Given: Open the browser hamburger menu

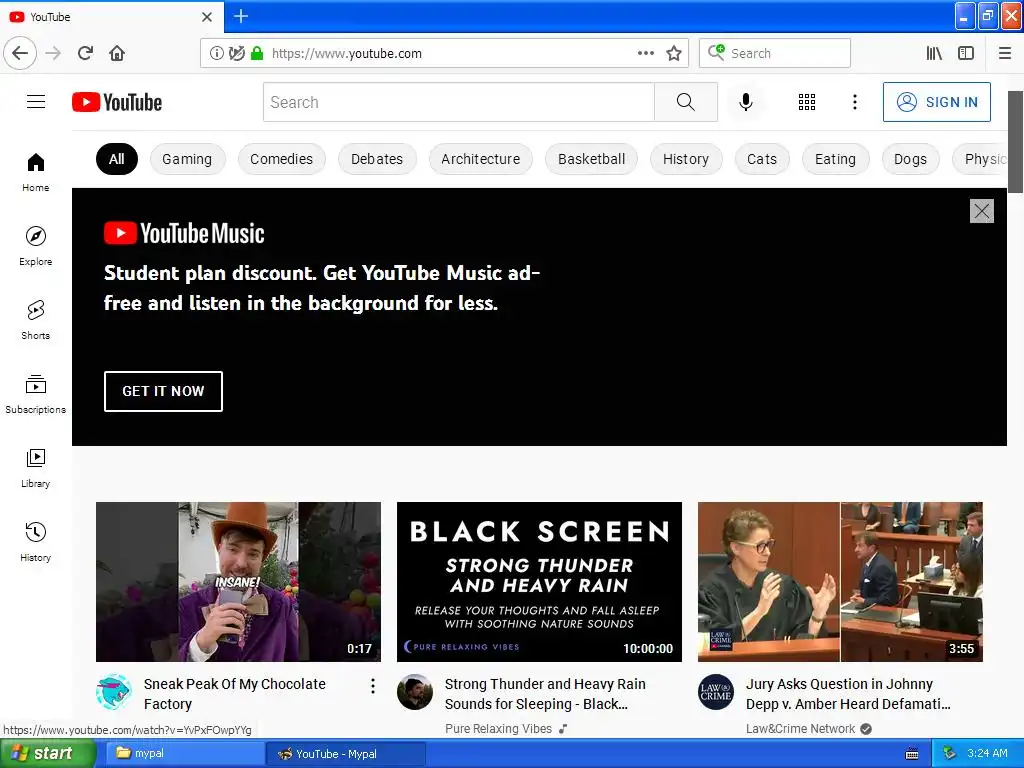Looking at the screenshot, I should pos(1005,54).
